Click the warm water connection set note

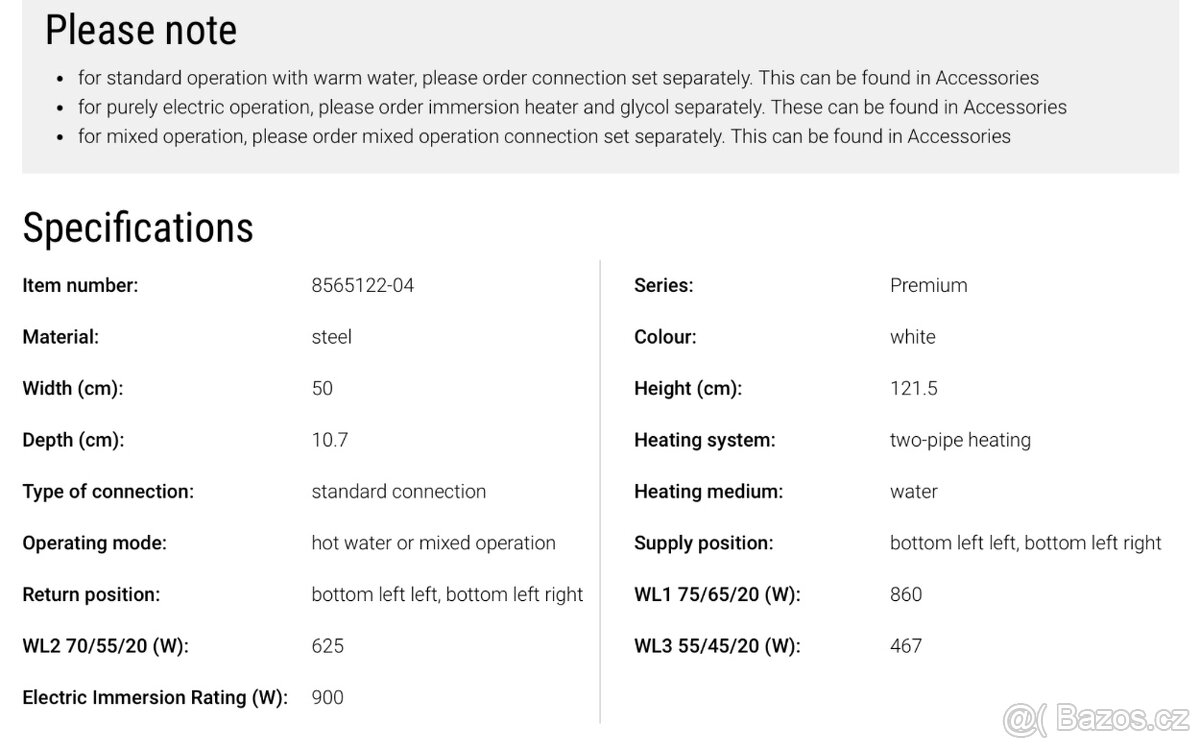point(572,78)
